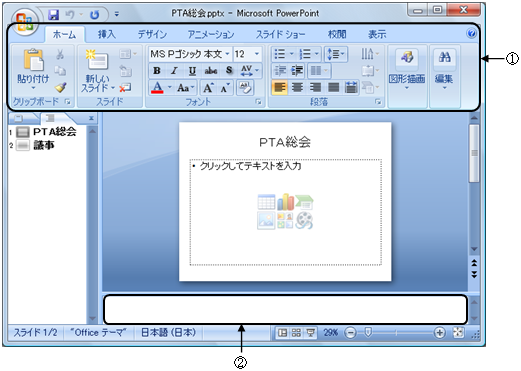The image size is (521, 371).
Task: Open the MS Pゴシック font name dropdown
Action: click(227, 54)
